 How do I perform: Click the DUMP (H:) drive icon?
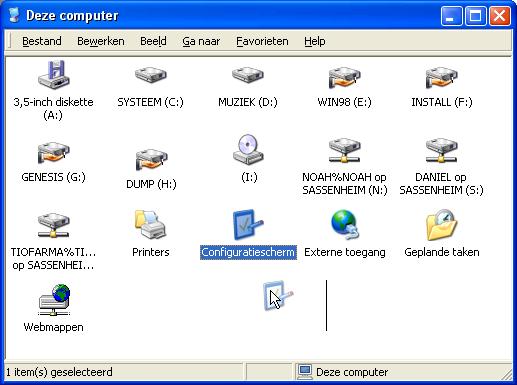[x=151, y=159]
